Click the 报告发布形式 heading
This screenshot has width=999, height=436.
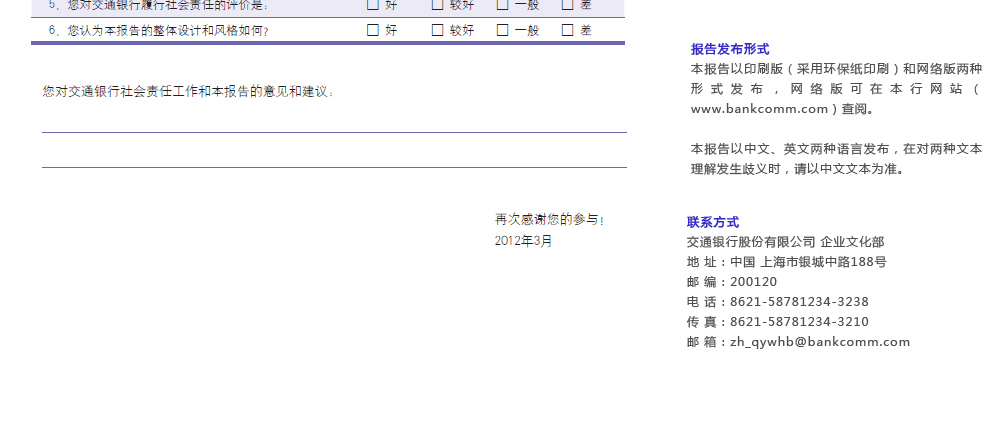tap(730, 49)
